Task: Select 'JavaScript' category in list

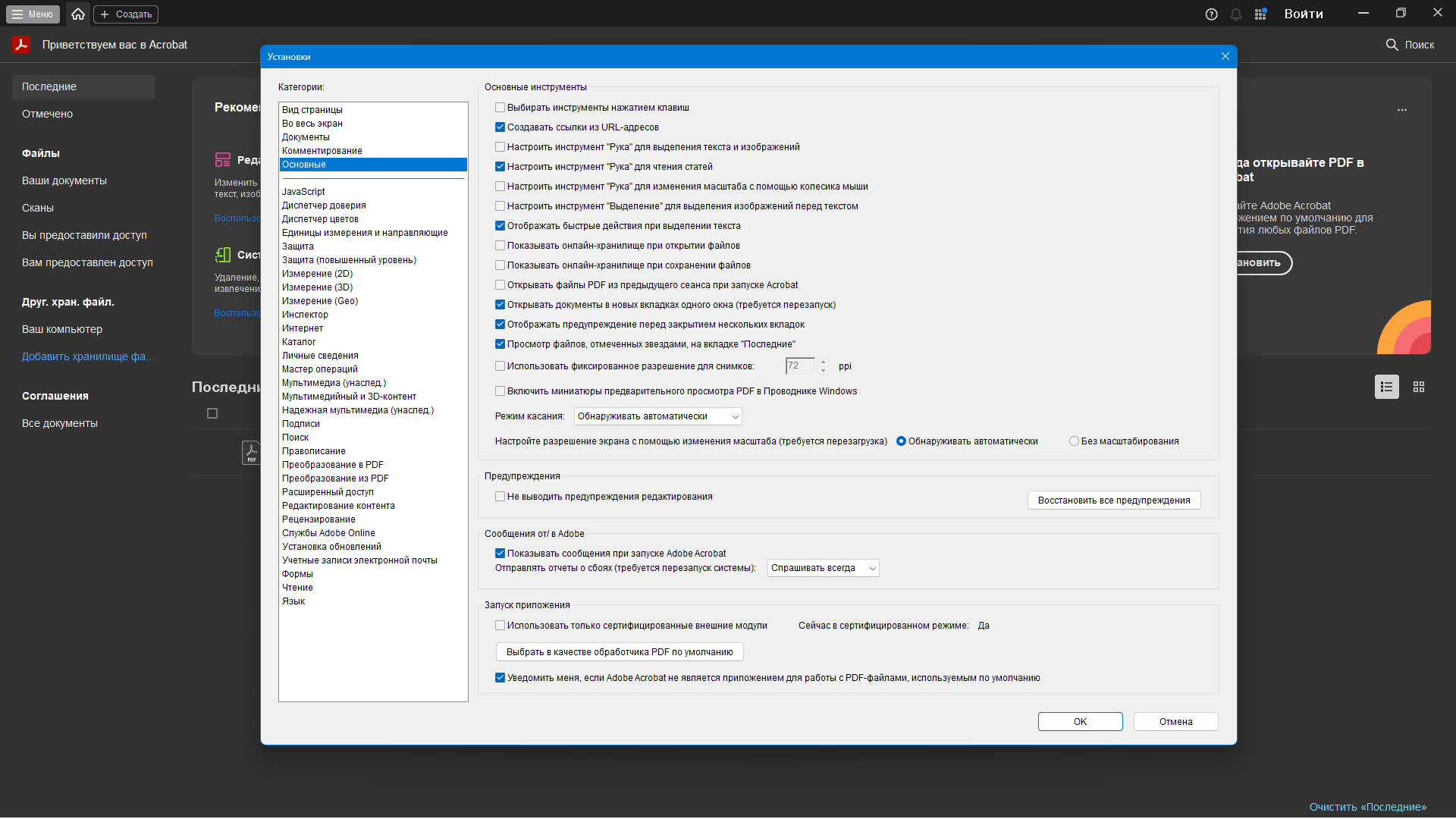Action: 303,192
